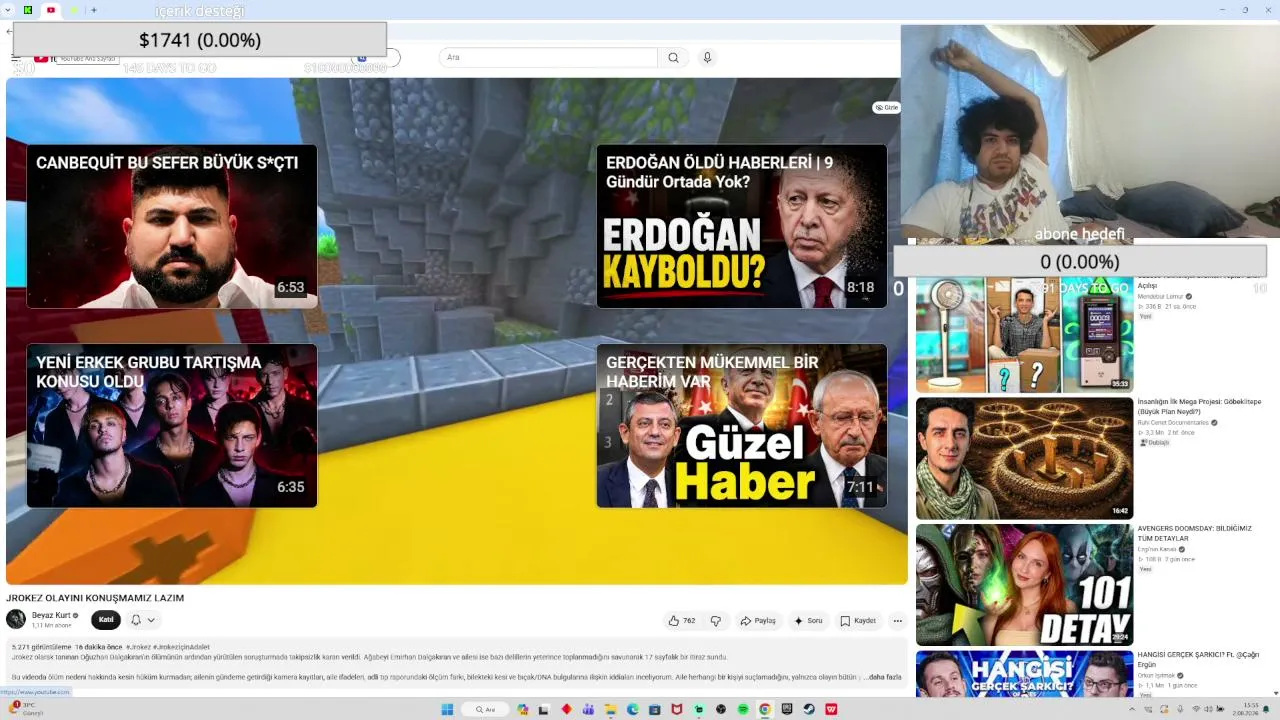The image size is (1280, 720).
Task: Click the '0 (0.00%)' abone hedefi bar
Action: tap(1080, 262)
